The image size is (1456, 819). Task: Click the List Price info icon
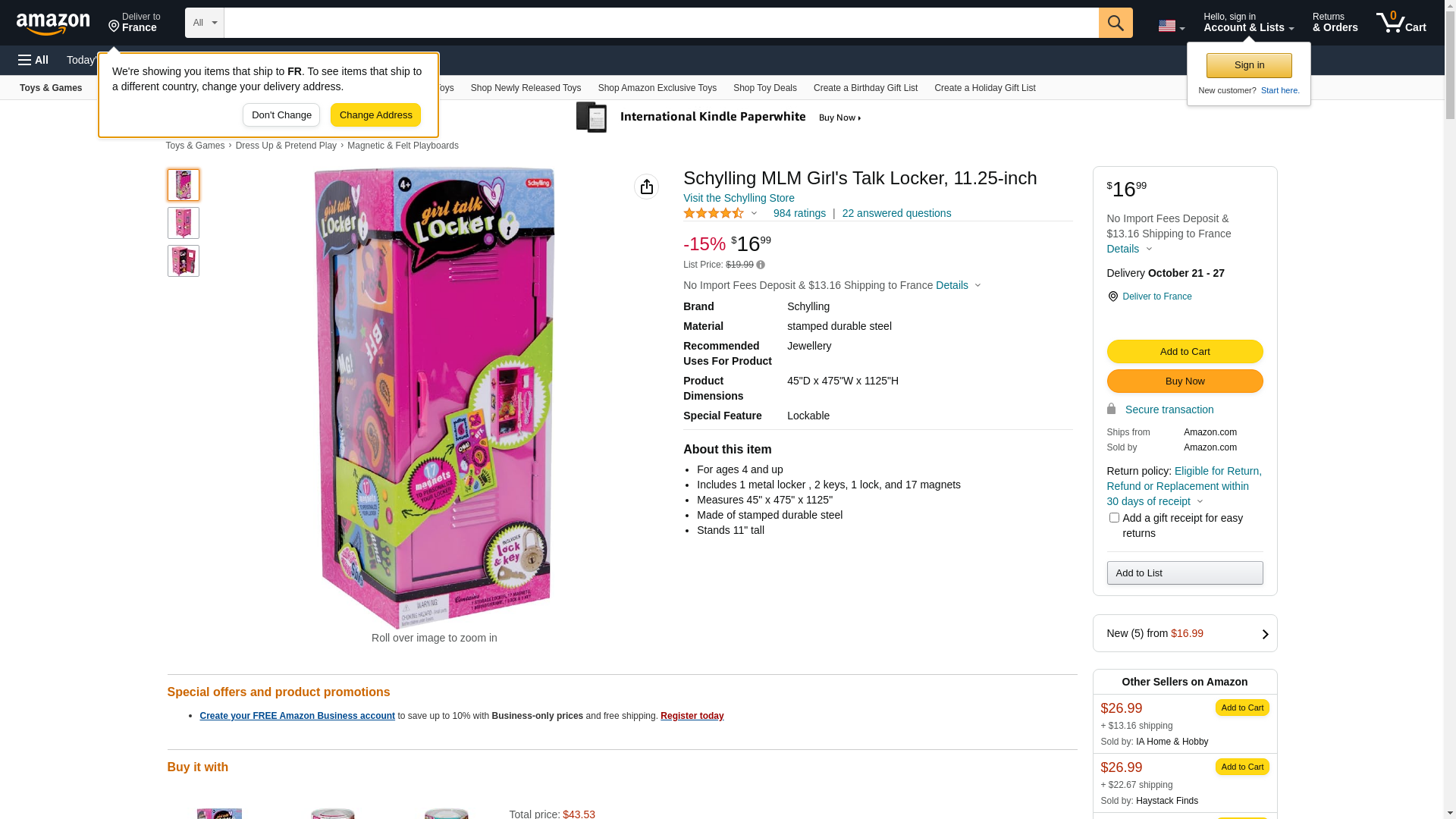coord(761,265)
